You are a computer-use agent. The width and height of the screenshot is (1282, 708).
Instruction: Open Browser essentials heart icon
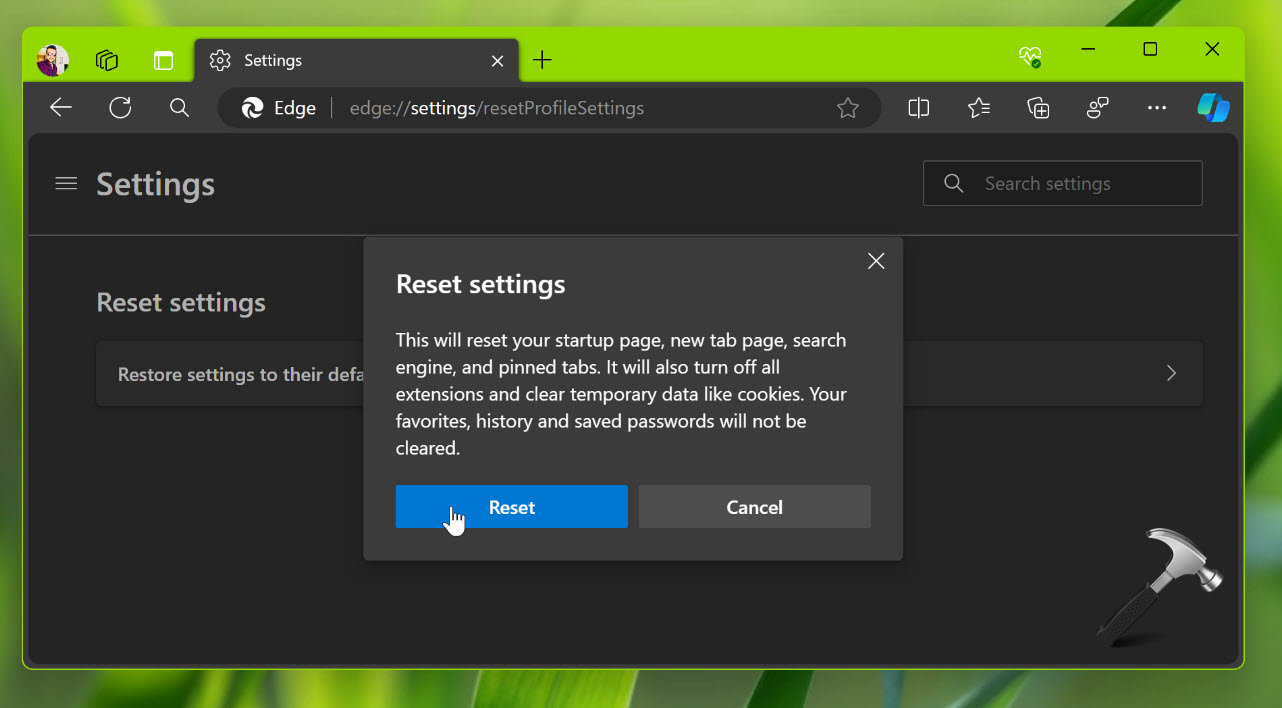pos(1030,56)
